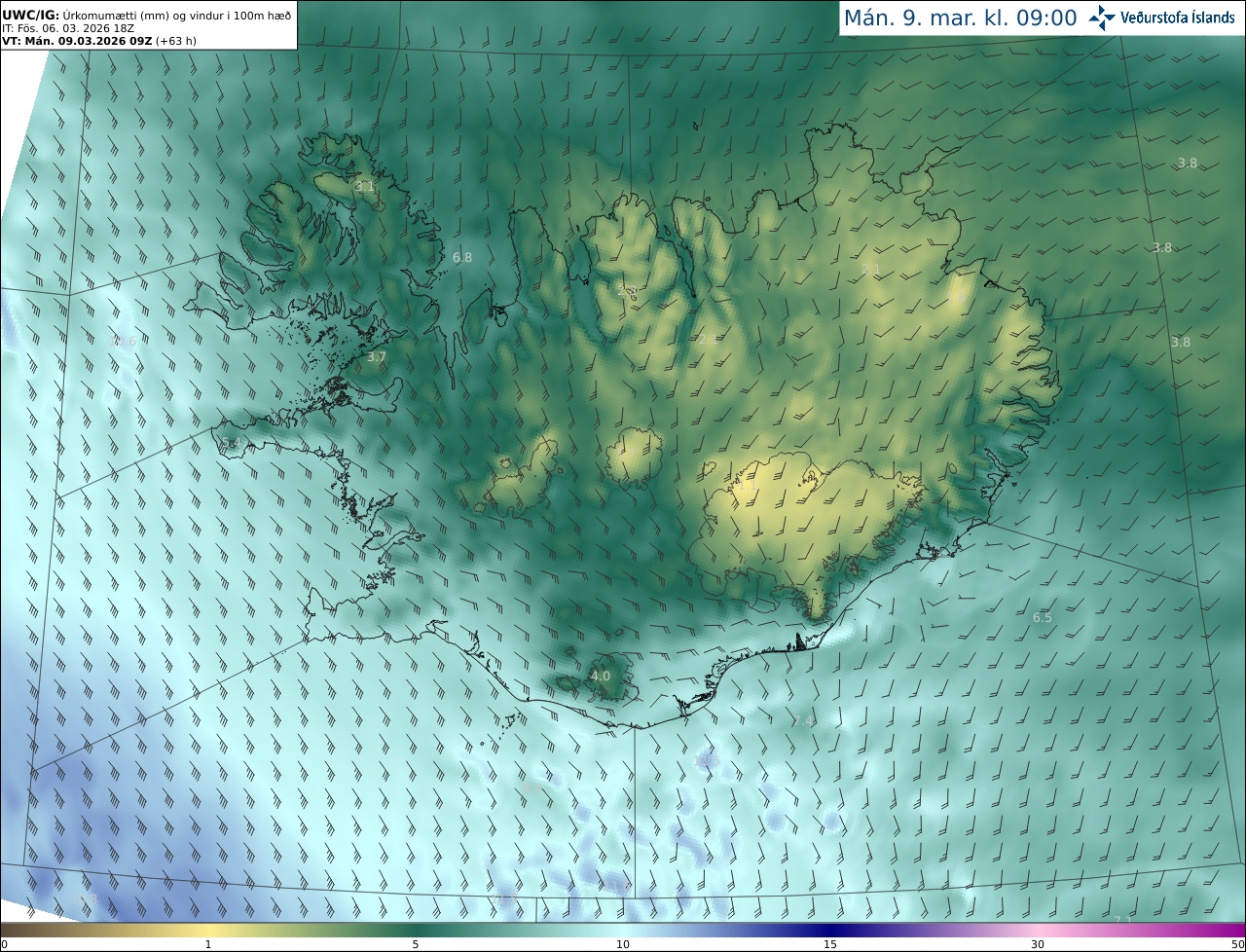Click the 2.1 value label in the northeast
Image resolution: width=1246 pixels, height=952 pixels.
click(871, 270)
